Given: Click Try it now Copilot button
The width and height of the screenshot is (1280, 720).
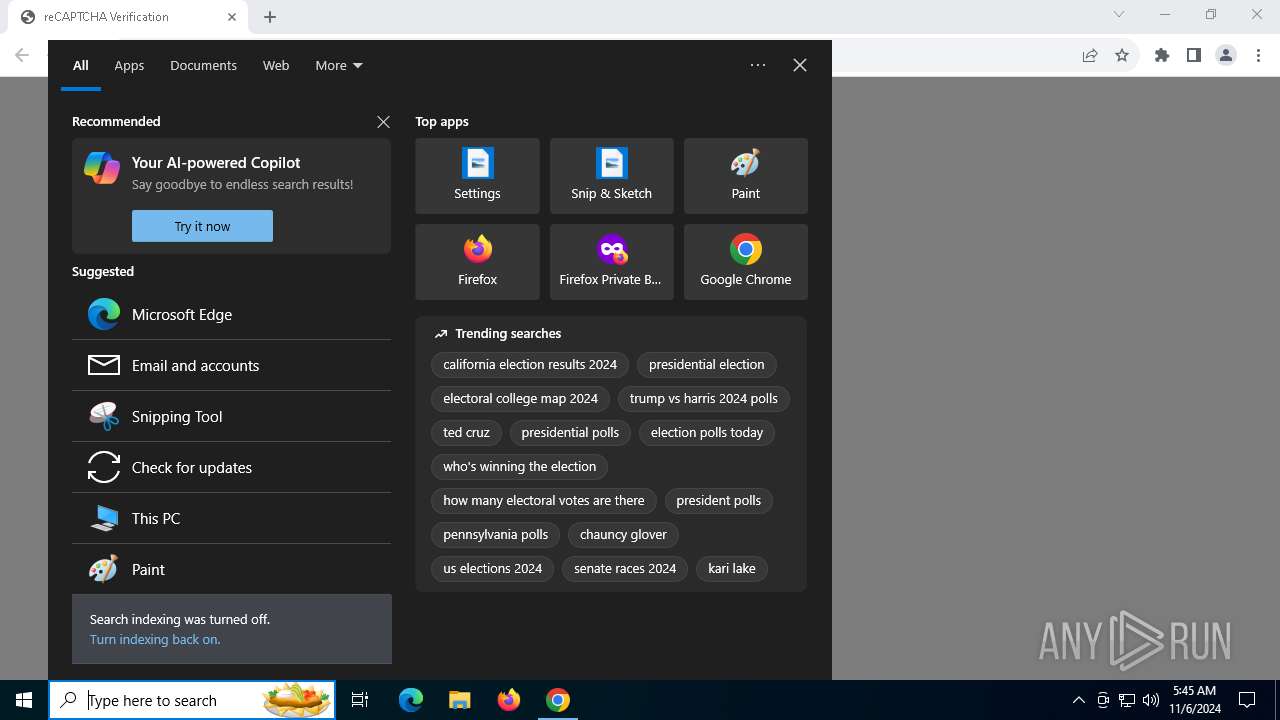Looking at the screenshot, I should pos(202,226).
